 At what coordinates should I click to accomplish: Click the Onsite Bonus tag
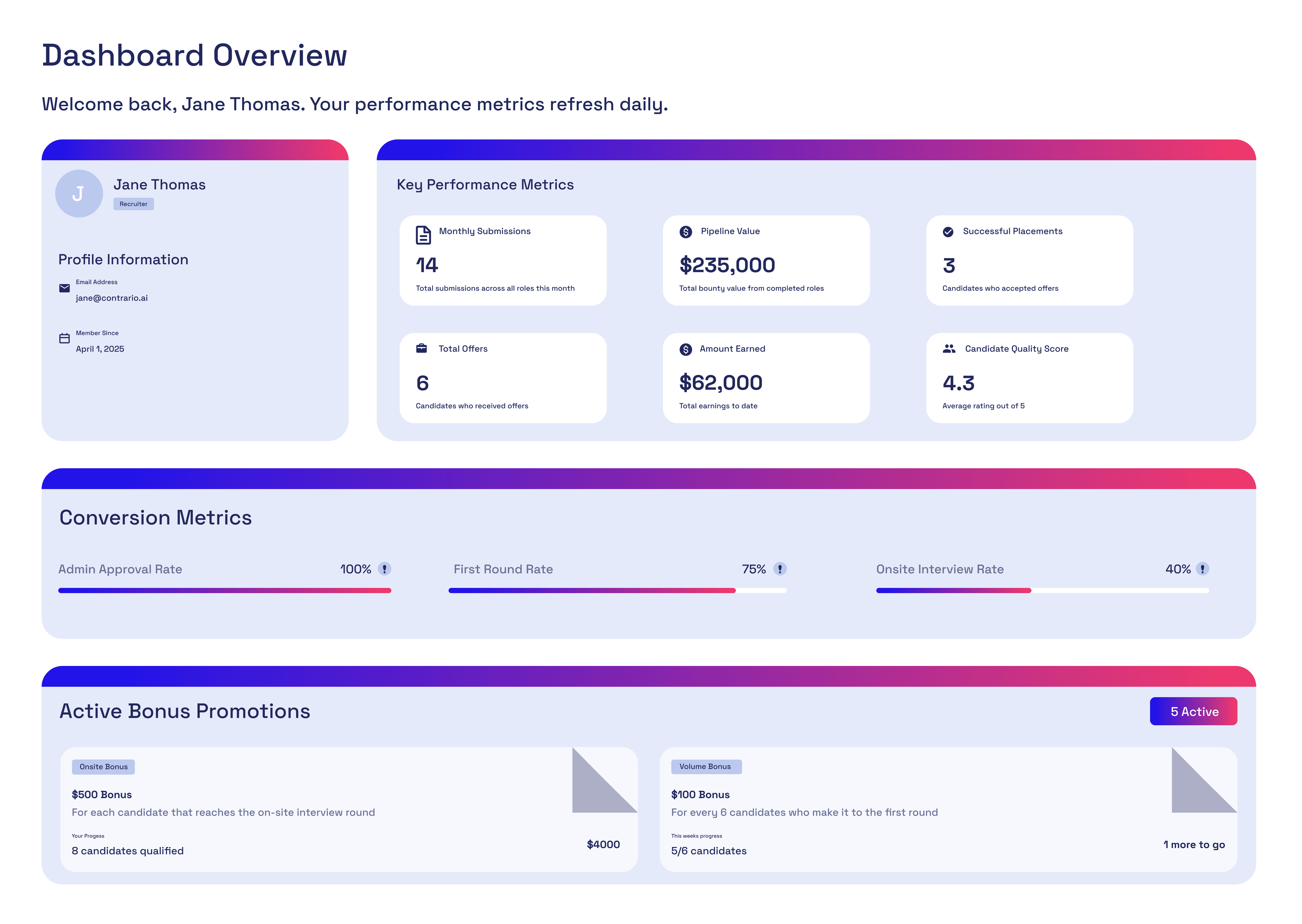pos(104,766)
